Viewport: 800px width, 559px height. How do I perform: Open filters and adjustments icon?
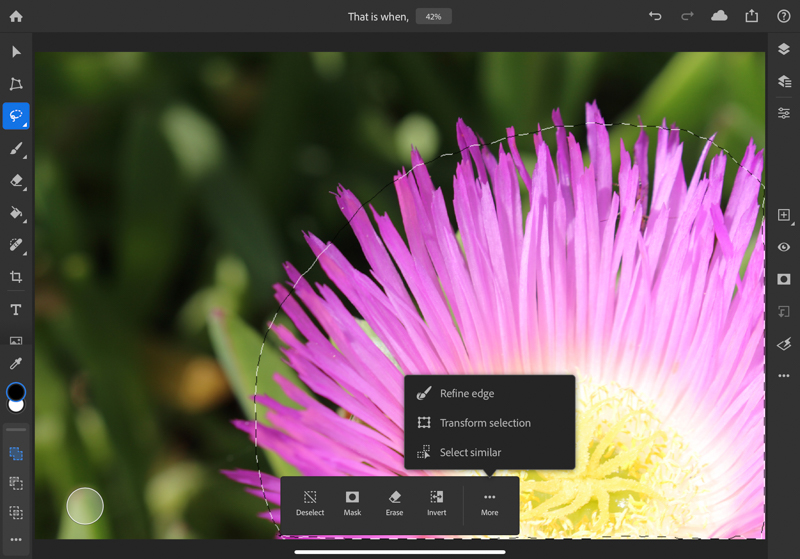click(x=784, y=344)
